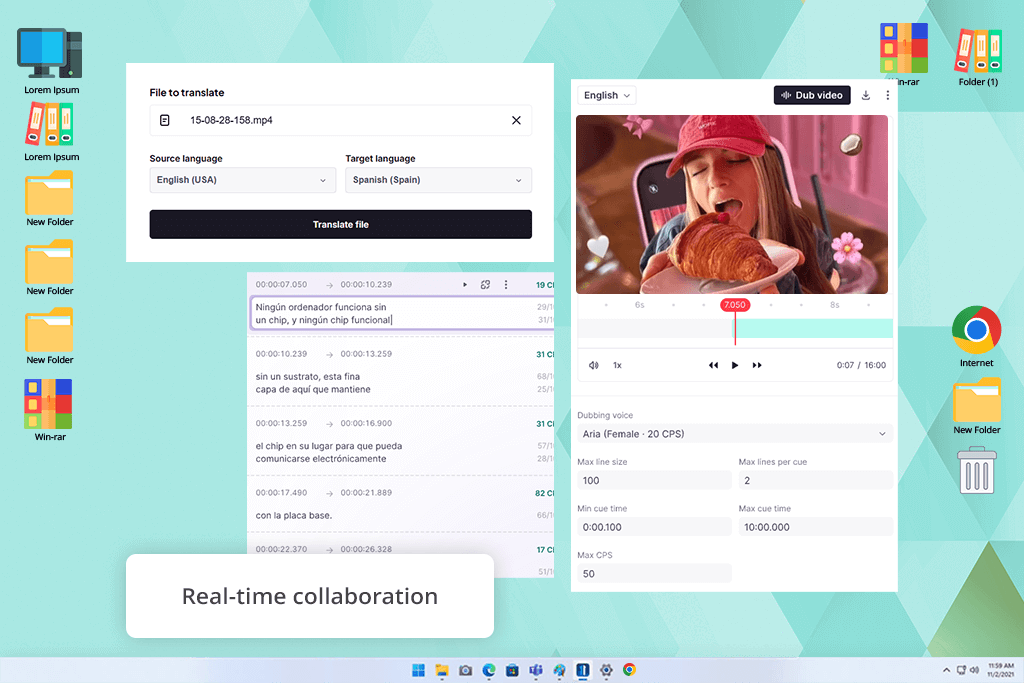Viewport: 1024px width, 683px height.
Task: Open the Win-rar icon on the left desktop side
Action: [49, 410]
